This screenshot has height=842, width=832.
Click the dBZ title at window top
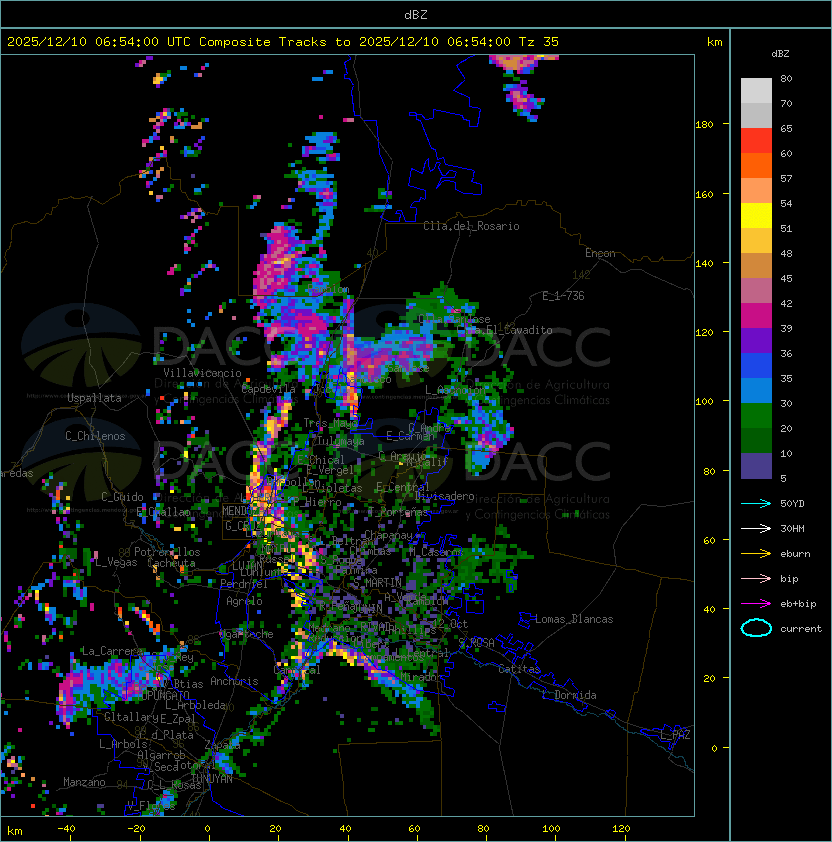point(416,14)
